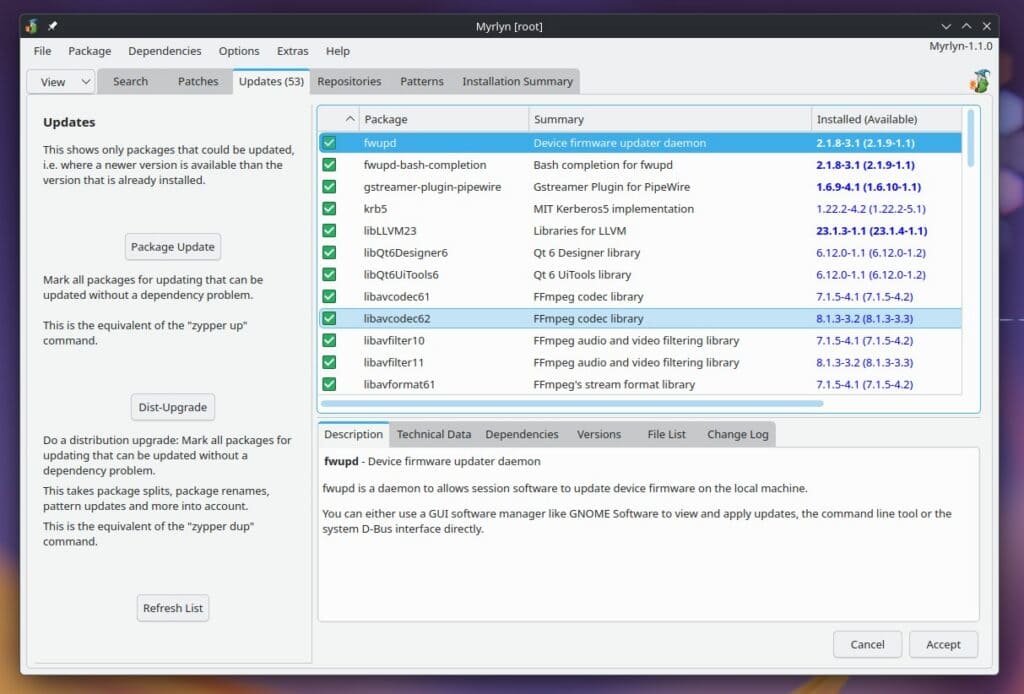The image size is (1024, 694).
Task: Toggle the libQt6Designer6 checkbox
Action: click(x=330, y=253)
